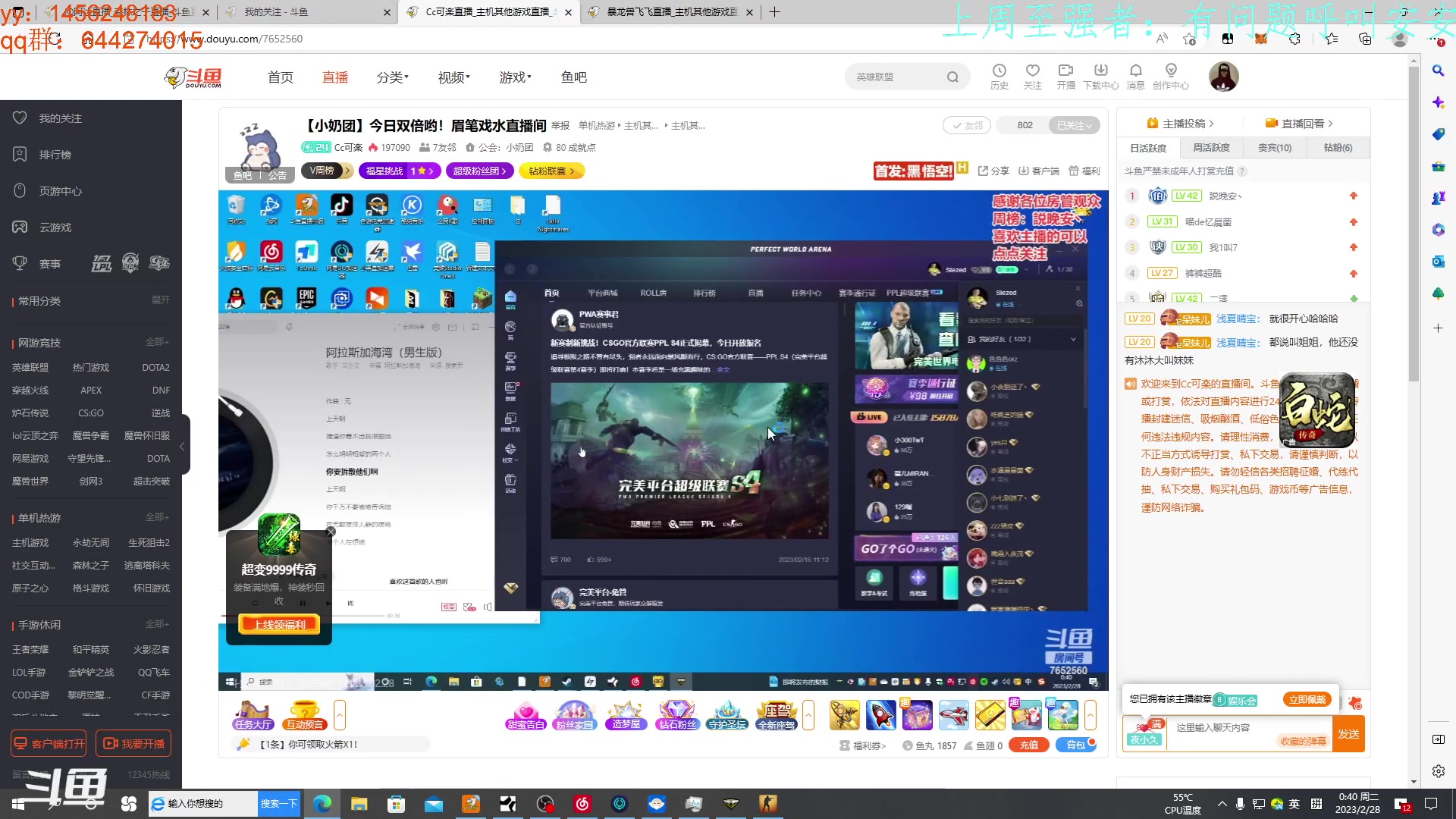Open Microsoft Store from the taskbar
Screen dimensions: 1456x819
[x=396, y=804]
